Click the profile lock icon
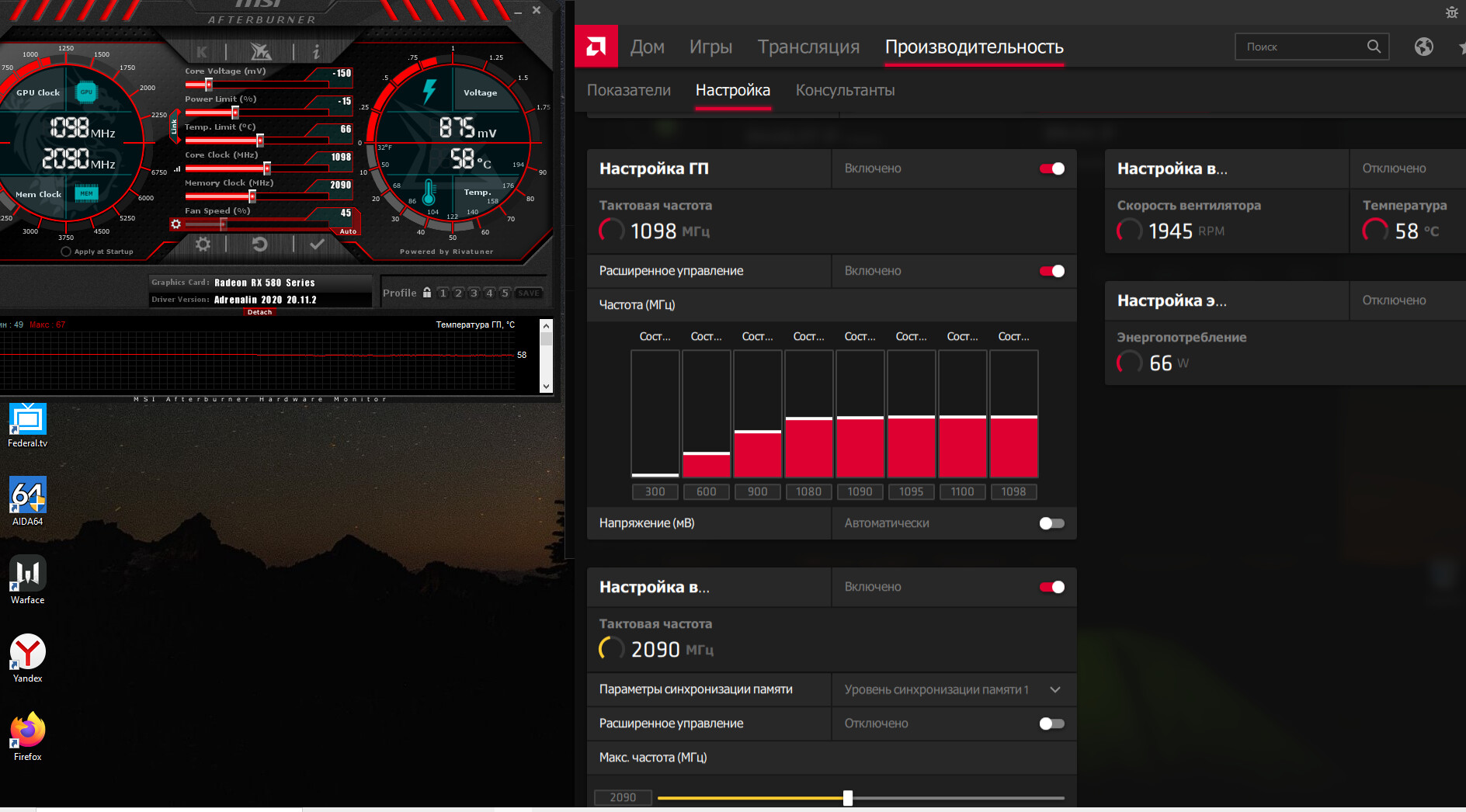Screen dimensions: 1466x812 pos(427,293)
